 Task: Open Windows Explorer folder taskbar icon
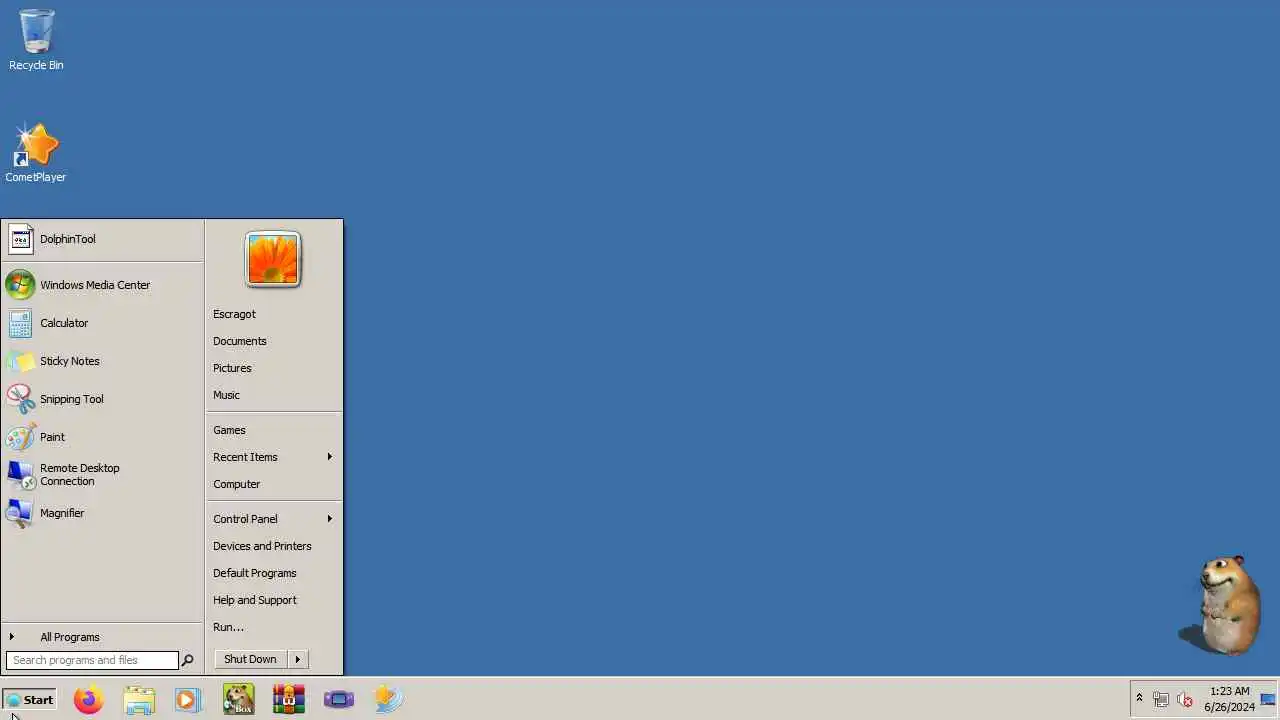click(139, 699)
